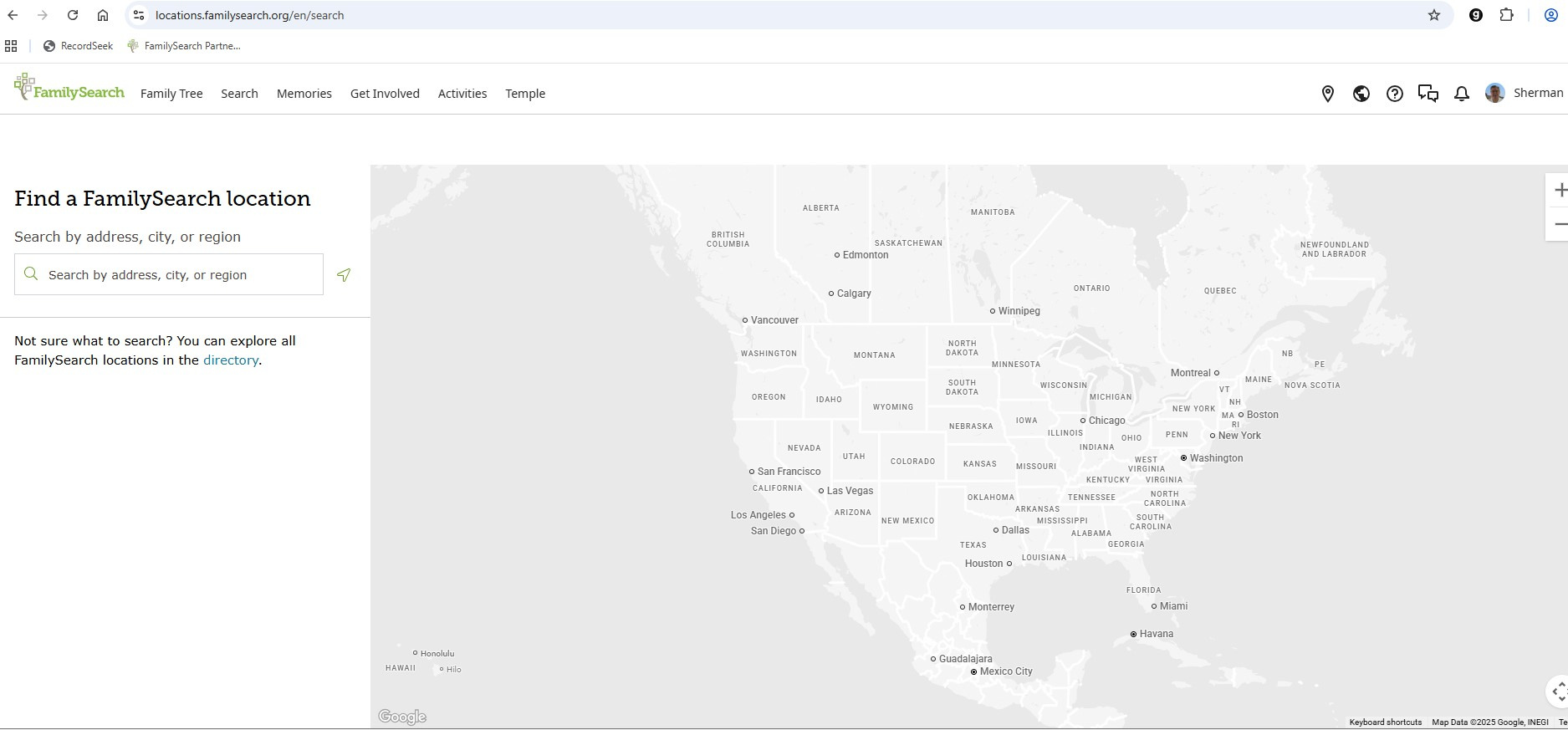Open the round black extension icon

[x=1476, y=15]
